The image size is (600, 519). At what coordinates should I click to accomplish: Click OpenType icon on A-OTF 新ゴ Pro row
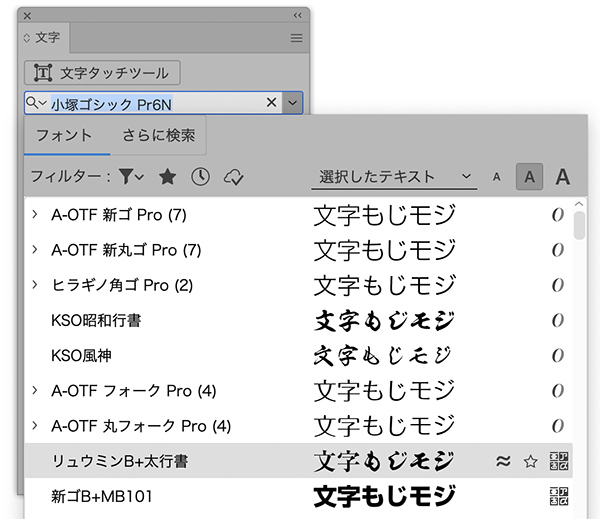(558, 215)
